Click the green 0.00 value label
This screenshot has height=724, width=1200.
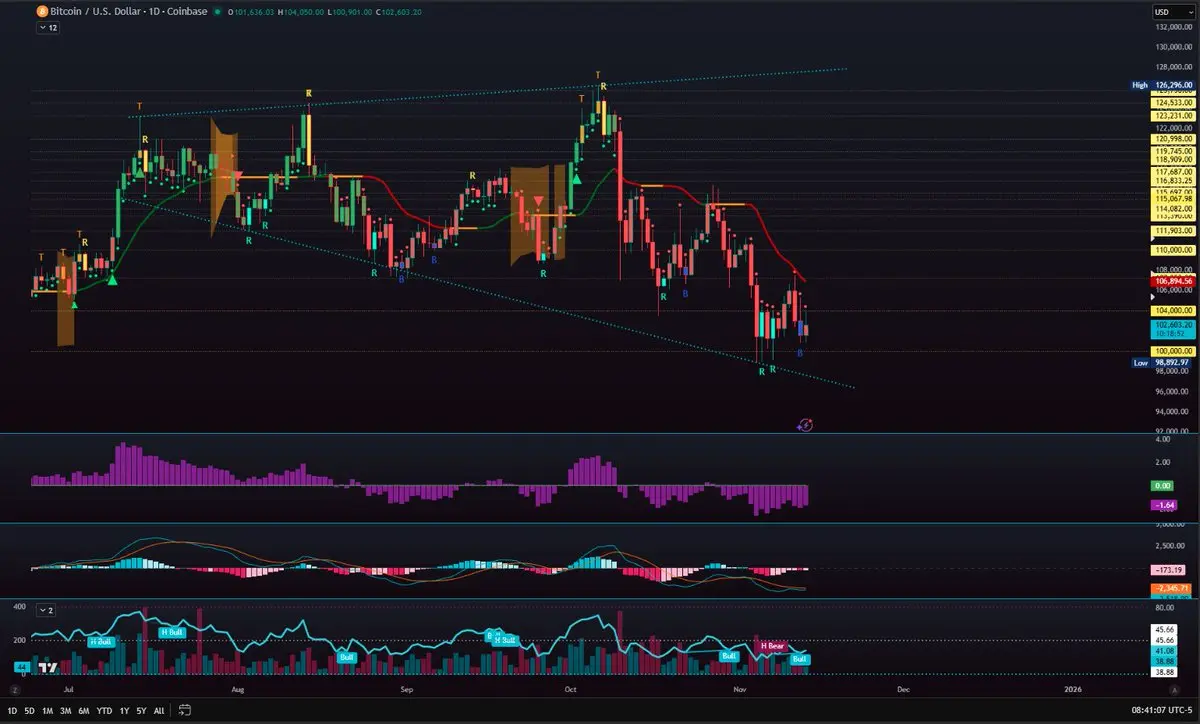(x=1163, y=485)
